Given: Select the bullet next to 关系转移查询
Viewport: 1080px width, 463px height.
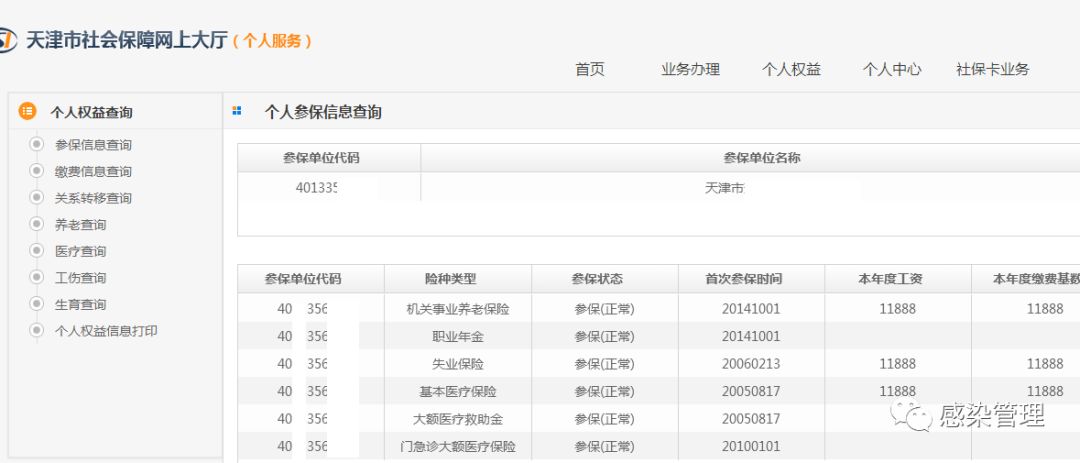Looking at the screenshot, I should click(37, 198).
